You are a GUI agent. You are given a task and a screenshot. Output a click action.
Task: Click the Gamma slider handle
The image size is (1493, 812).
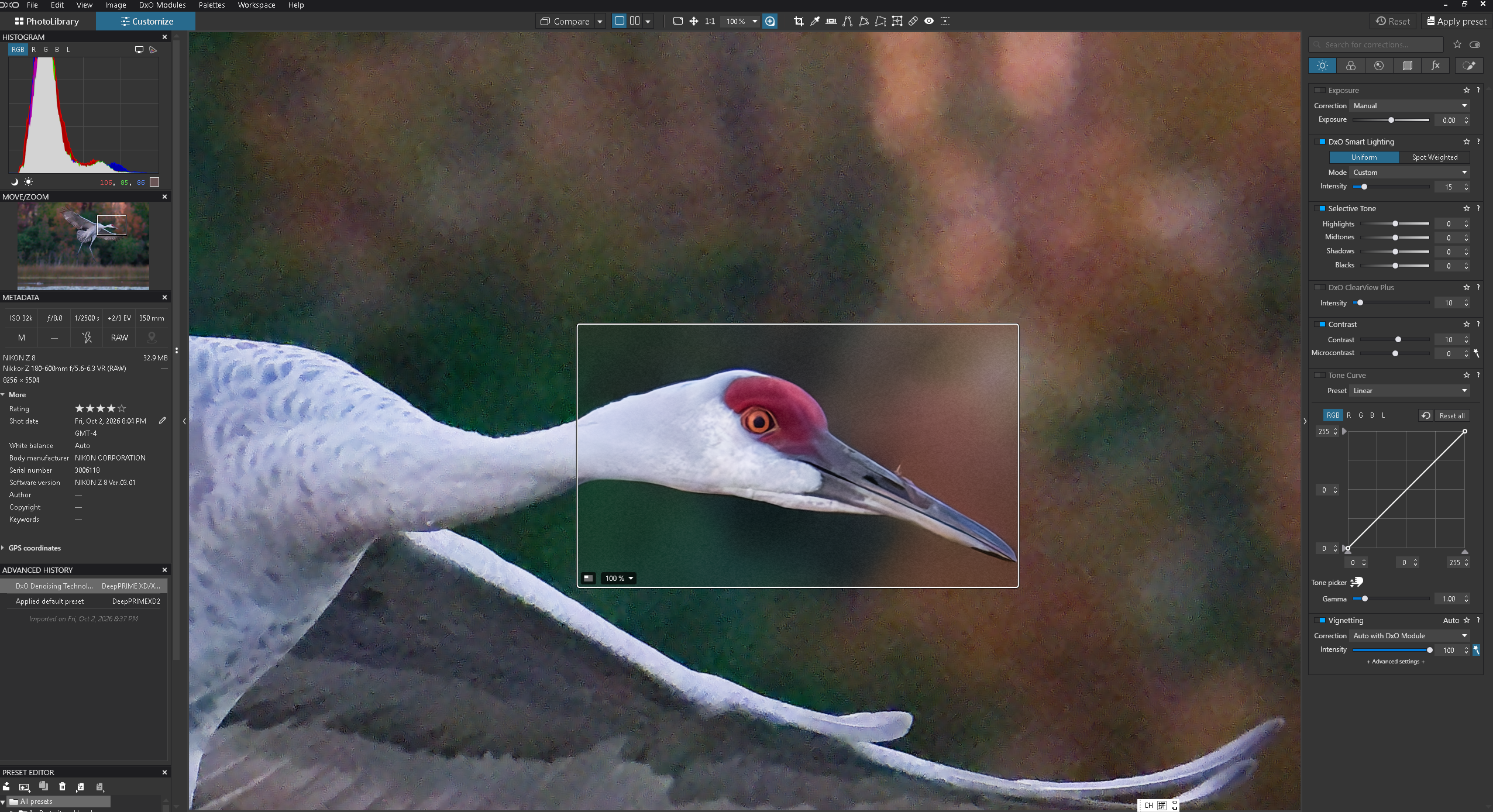tap(1365, 598)
